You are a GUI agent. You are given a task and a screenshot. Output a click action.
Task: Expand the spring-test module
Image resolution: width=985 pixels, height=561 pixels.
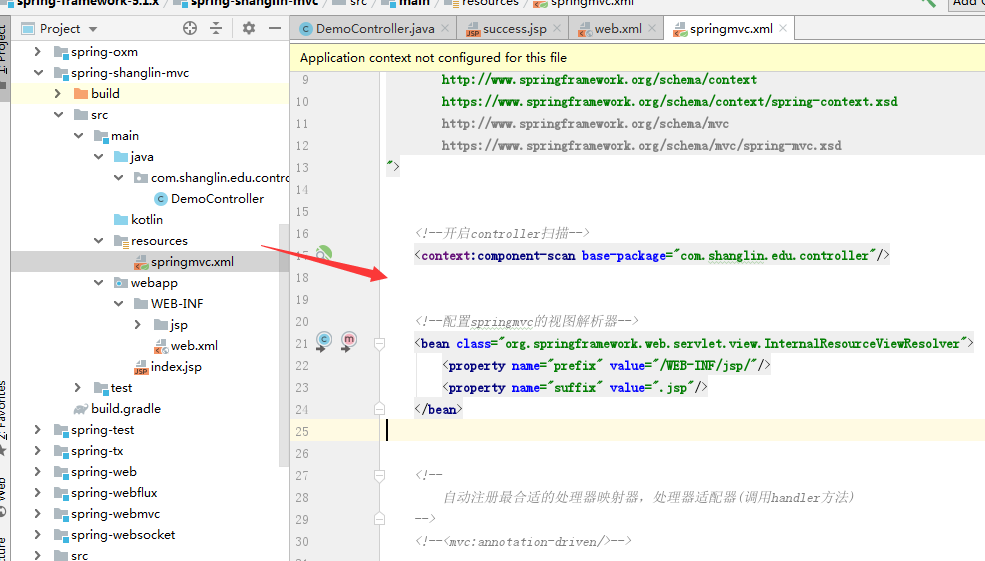[38, 430]
